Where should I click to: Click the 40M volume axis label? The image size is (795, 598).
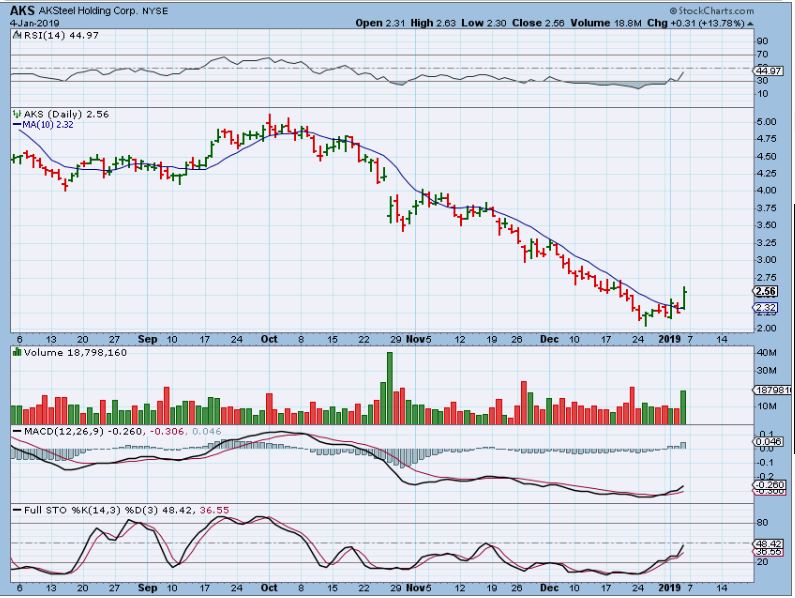click(766, 353)
